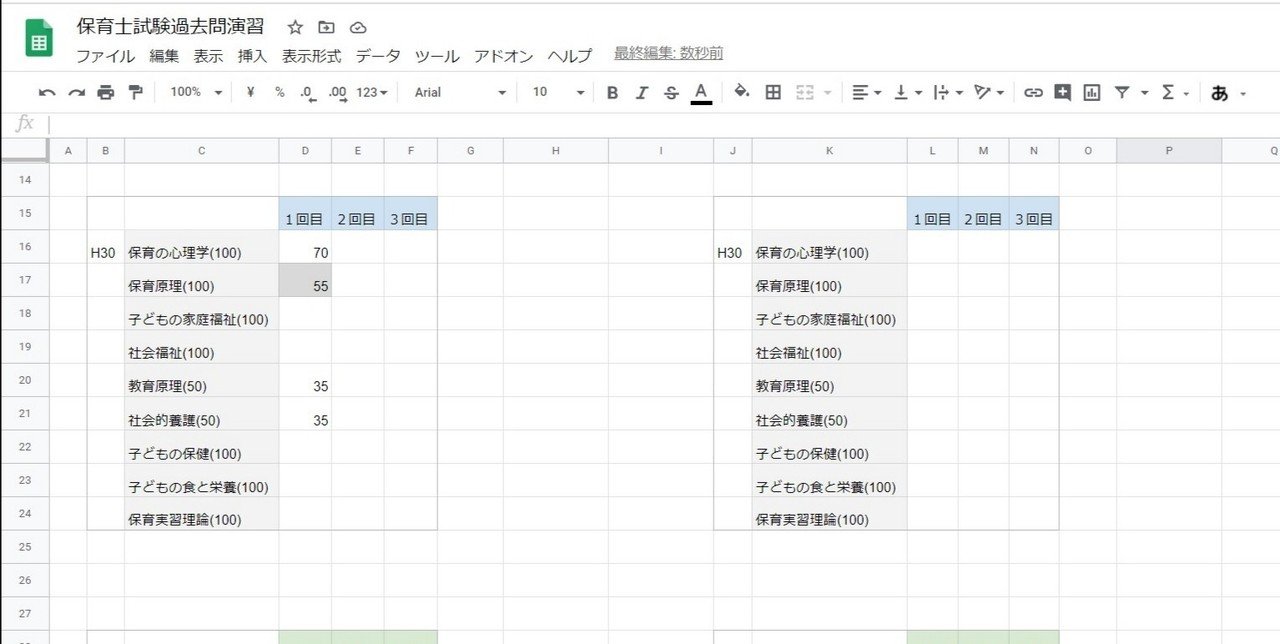1280x644 pixels.
Task: Open the 挿入 menu
Action: (x=252, y=56)
